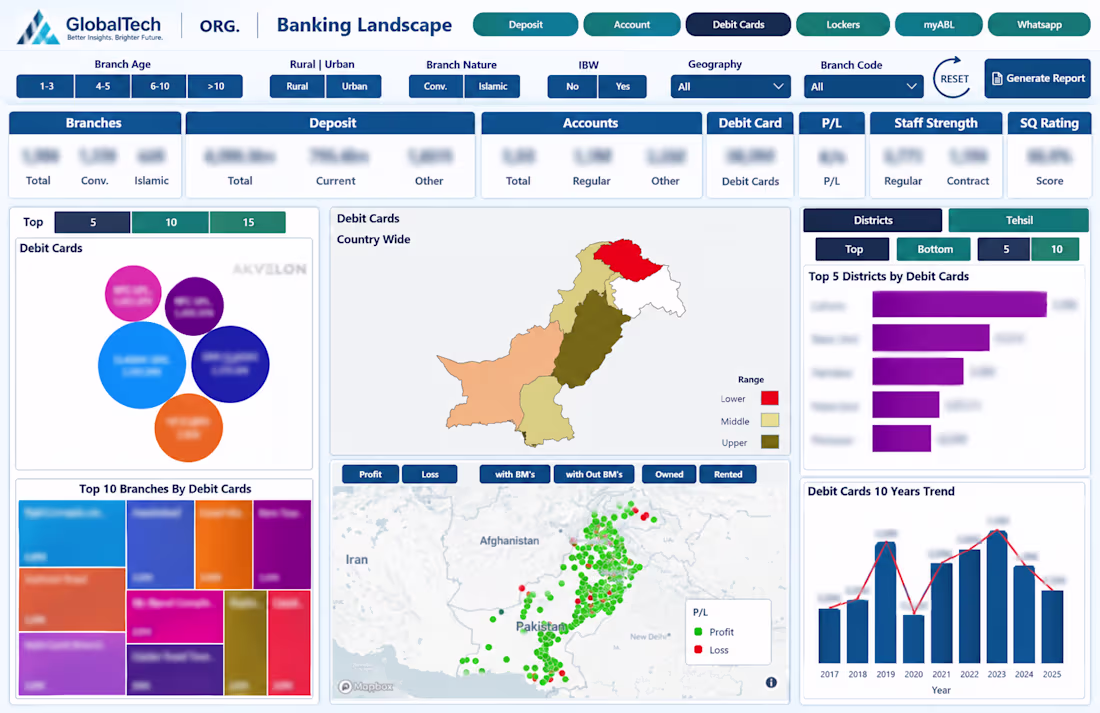The height and width of the screenshot is (713, 1100).
Task: Show branches with Out BM's
Action: (x=594, y=474)
